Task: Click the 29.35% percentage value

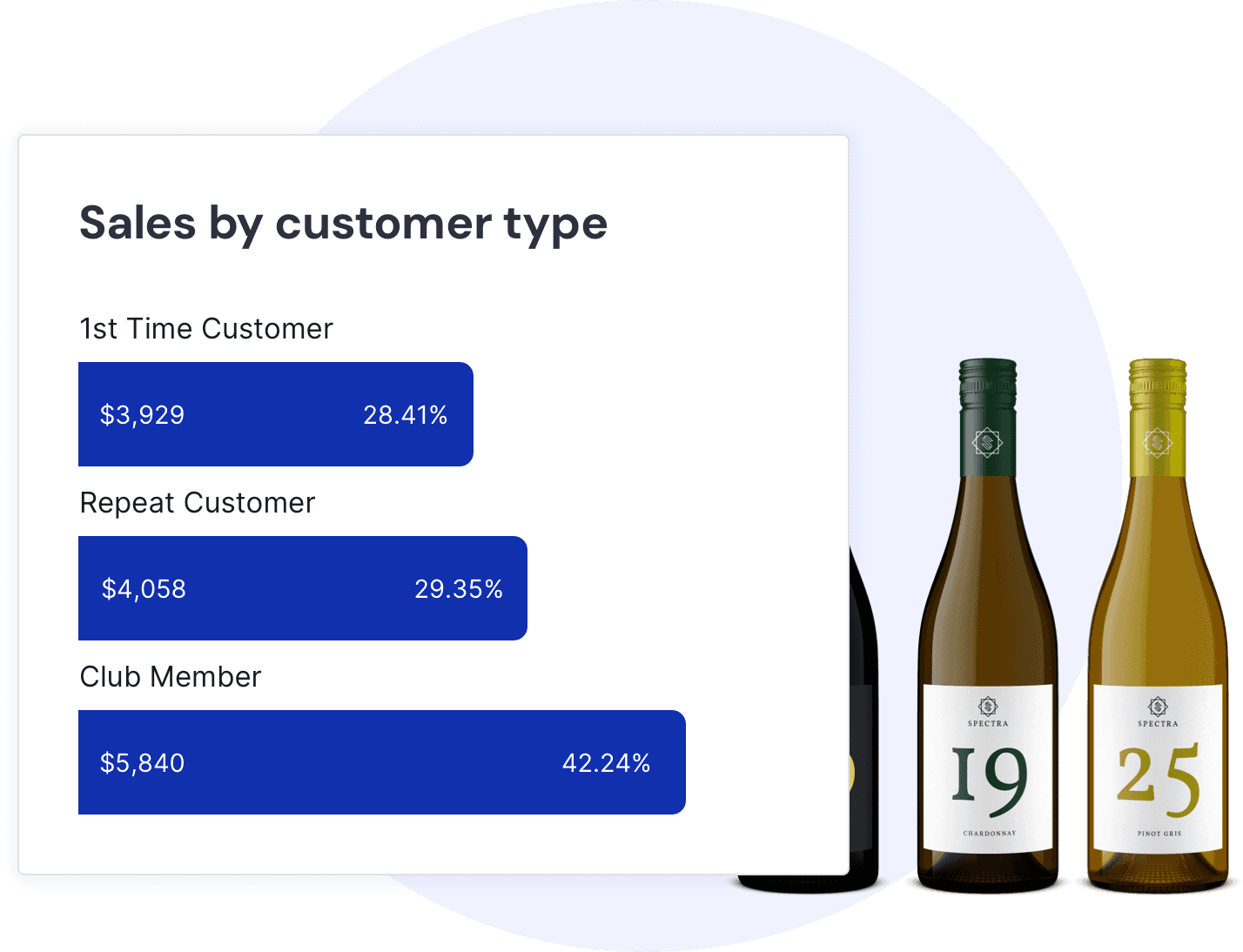Action: point(459,589)
